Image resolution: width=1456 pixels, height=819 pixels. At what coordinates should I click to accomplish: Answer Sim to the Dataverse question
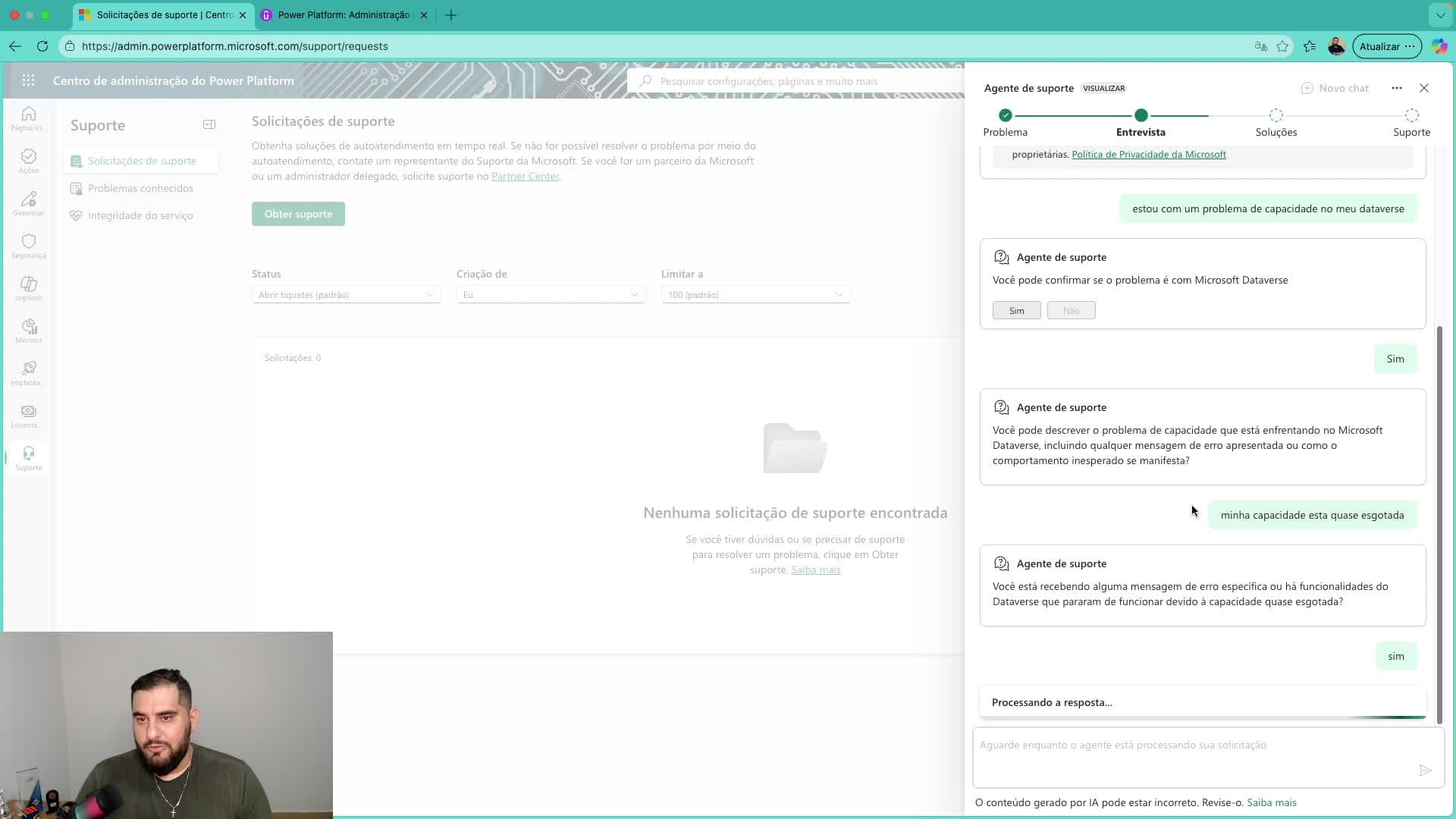[1015, 310]
